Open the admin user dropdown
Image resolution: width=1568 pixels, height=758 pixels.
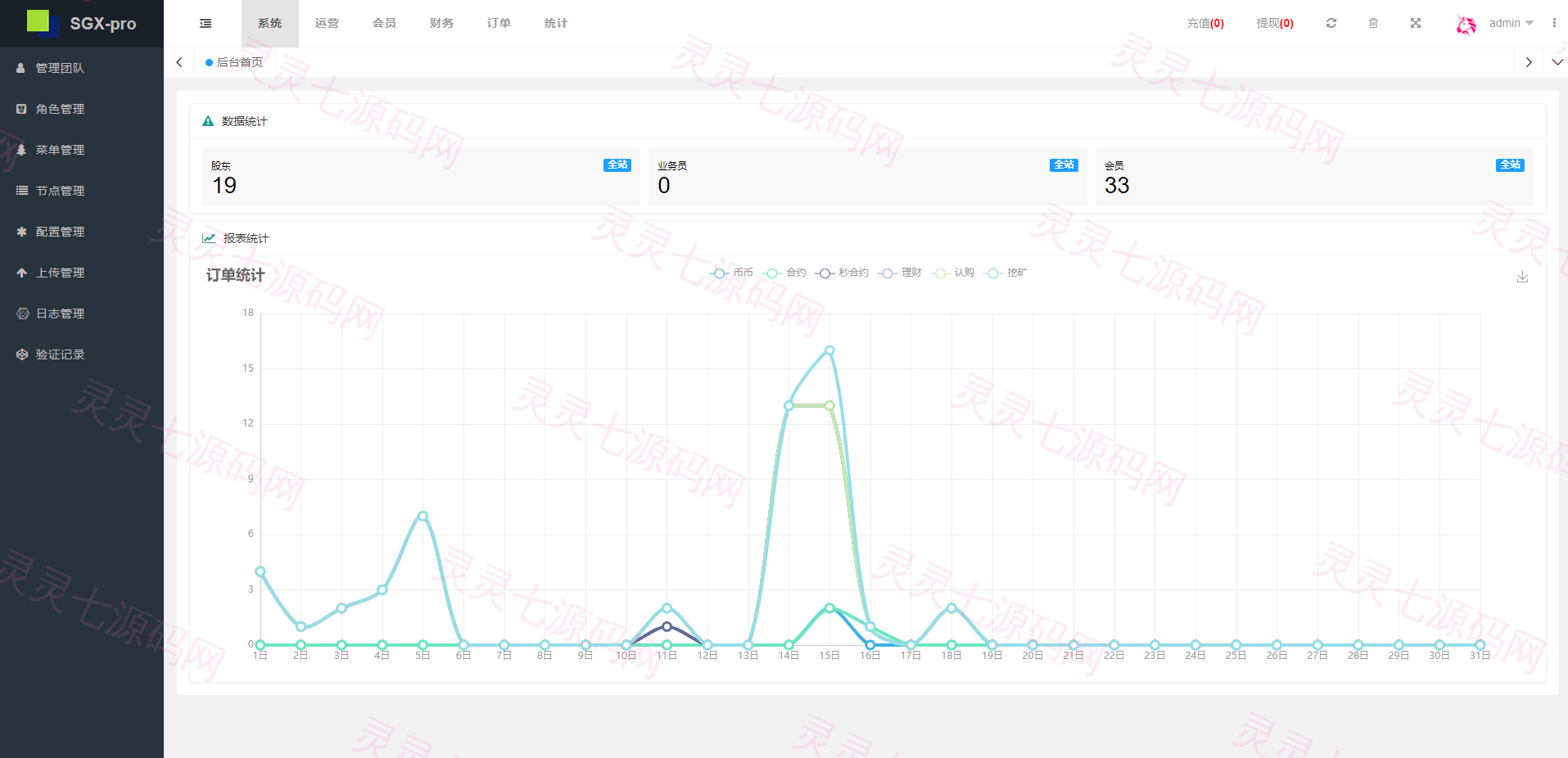tap(1511, 23)
